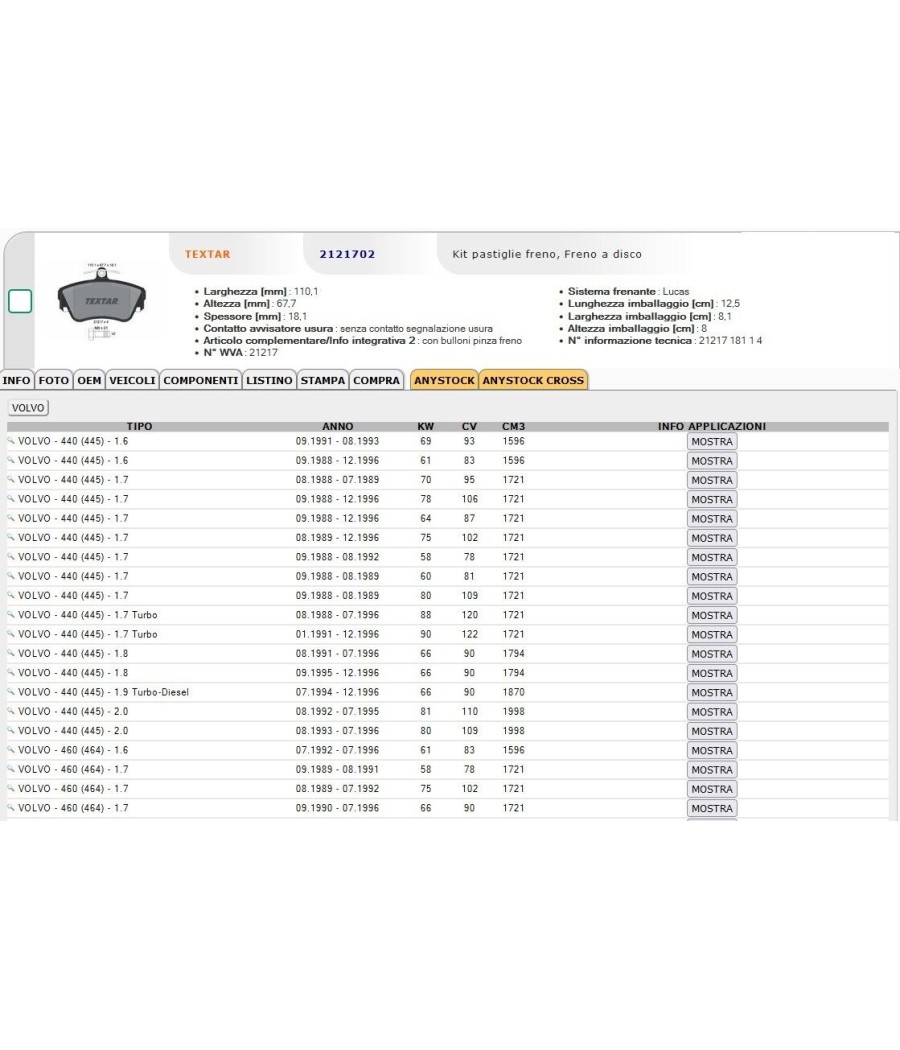Click 'Kit pastiglie freno, Freno a disco' description
This screenshot has width=900, height=1050.
546,254
